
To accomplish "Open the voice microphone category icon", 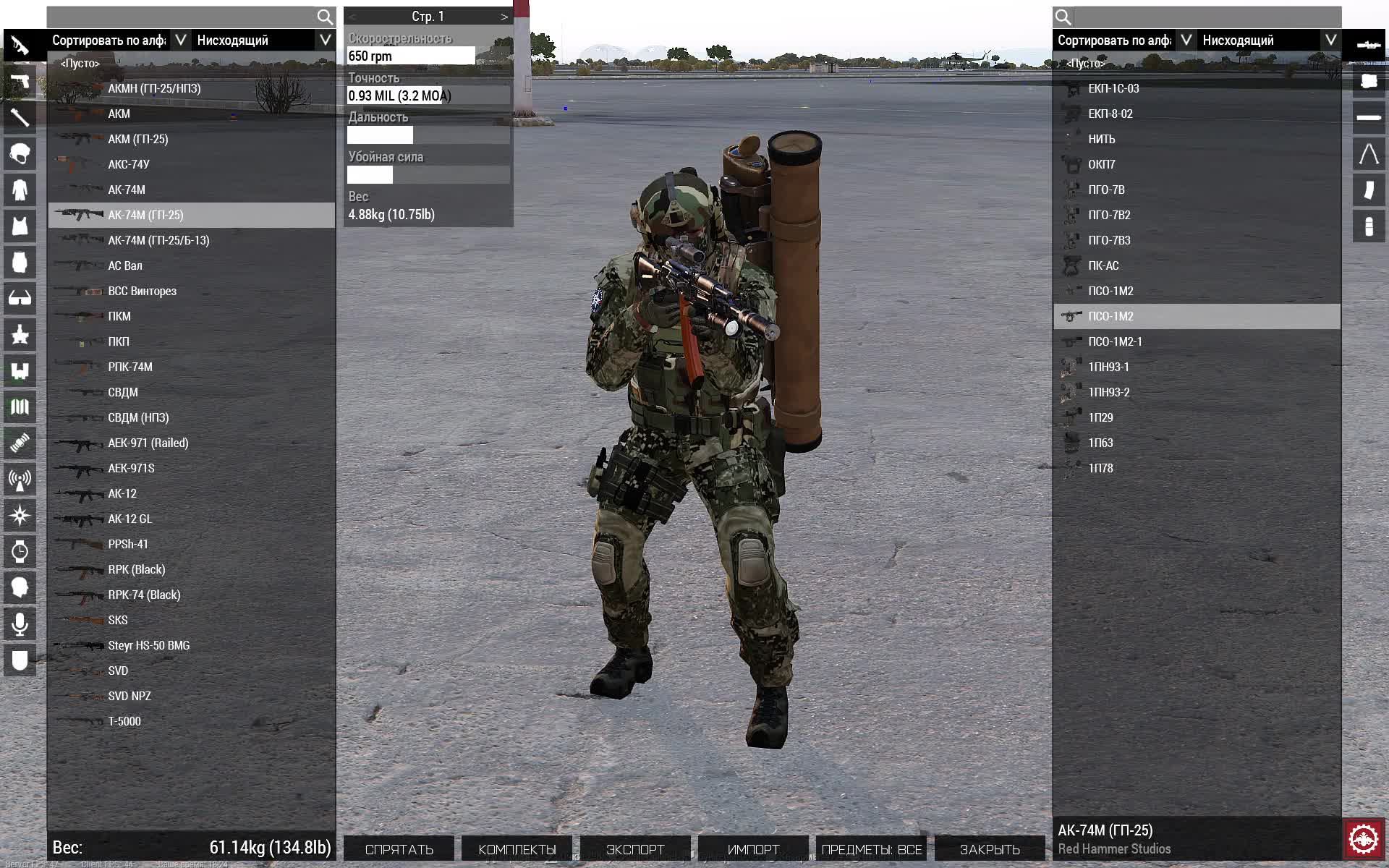I will click(20, 624).
